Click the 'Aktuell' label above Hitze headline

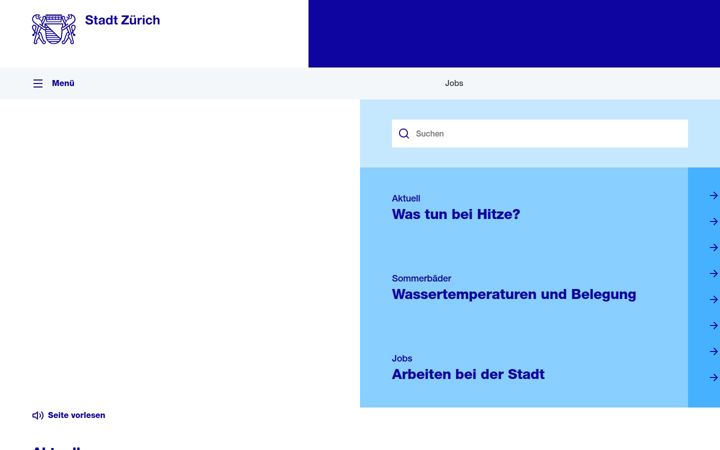click(406, 198)
